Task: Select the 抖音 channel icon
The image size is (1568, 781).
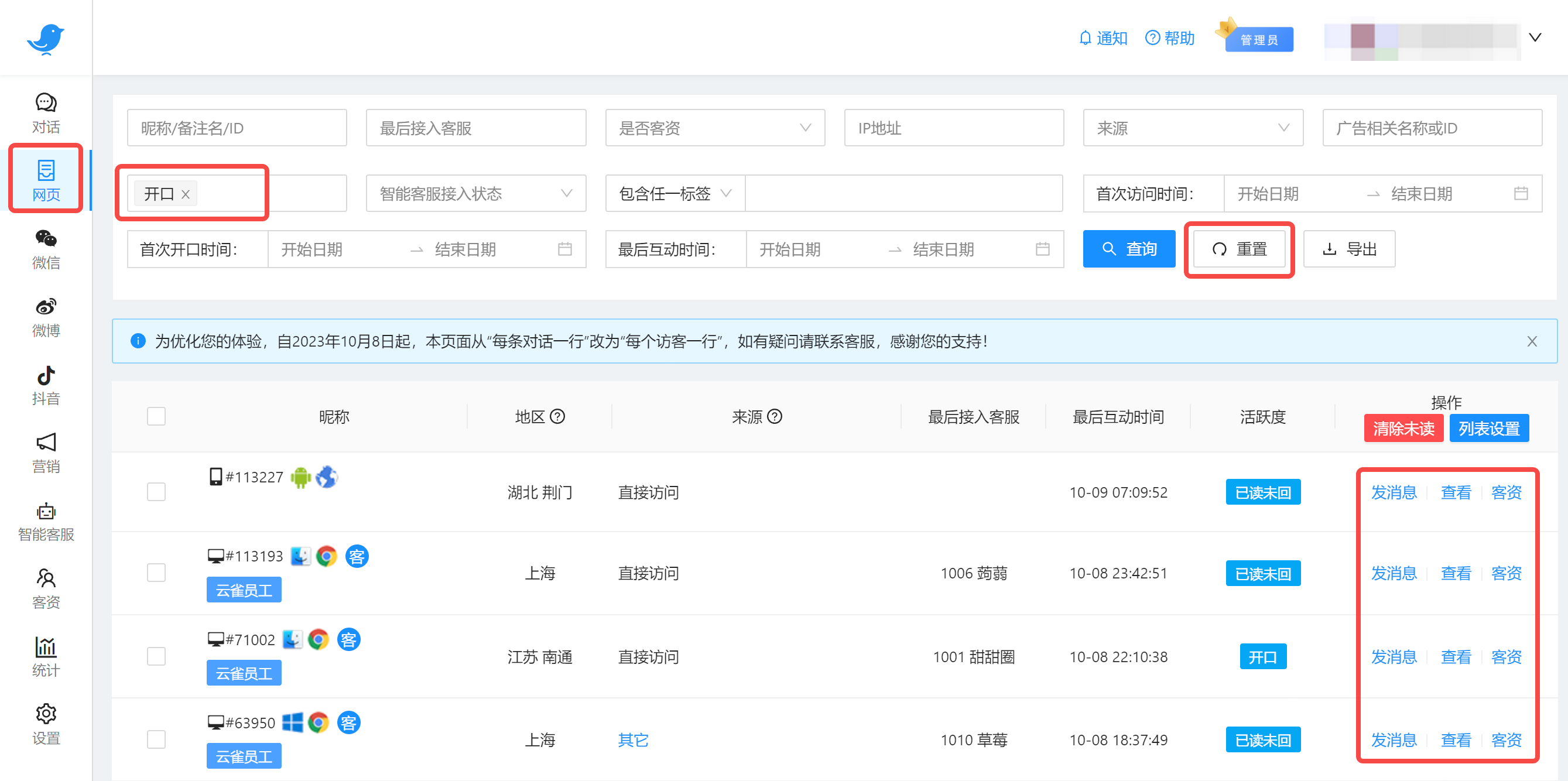Action: (46, 384)
